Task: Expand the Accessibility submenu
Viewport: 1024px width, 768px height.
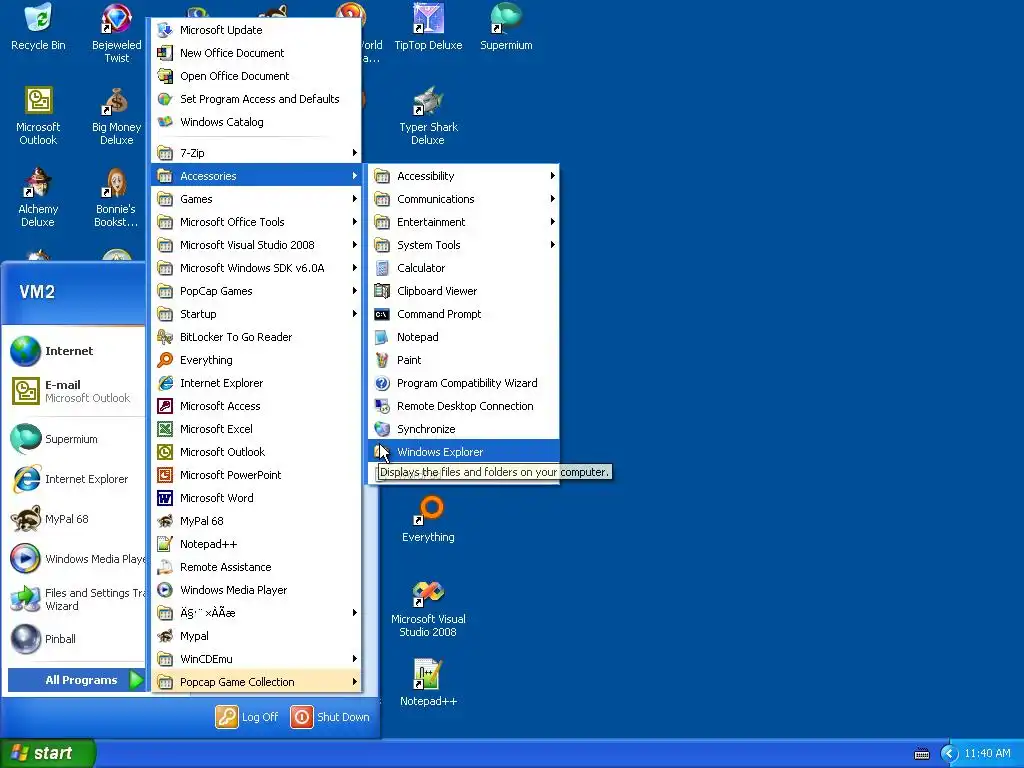Action: coord(464,176)
